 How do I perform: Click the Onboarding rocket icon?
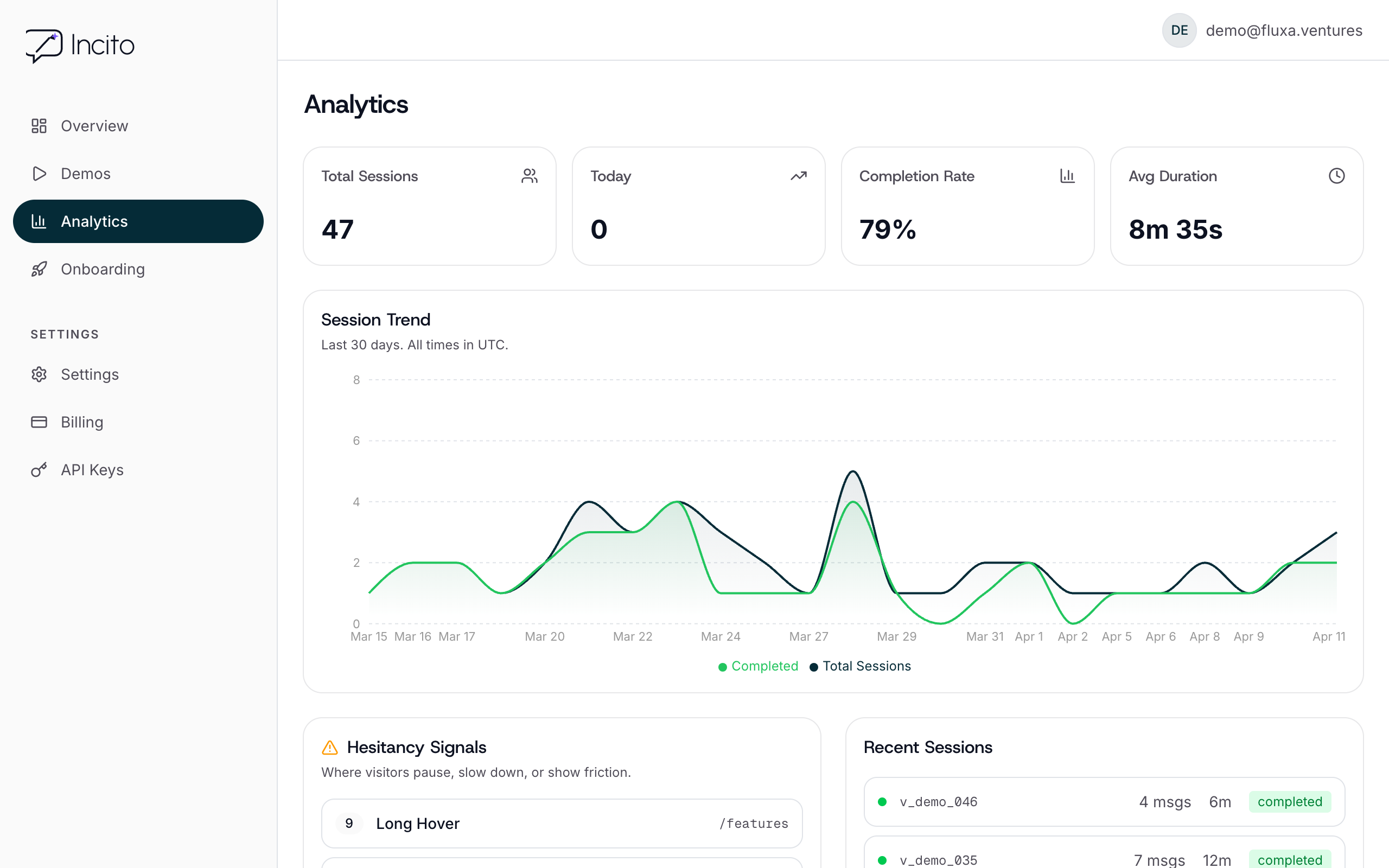pos(39,269)
